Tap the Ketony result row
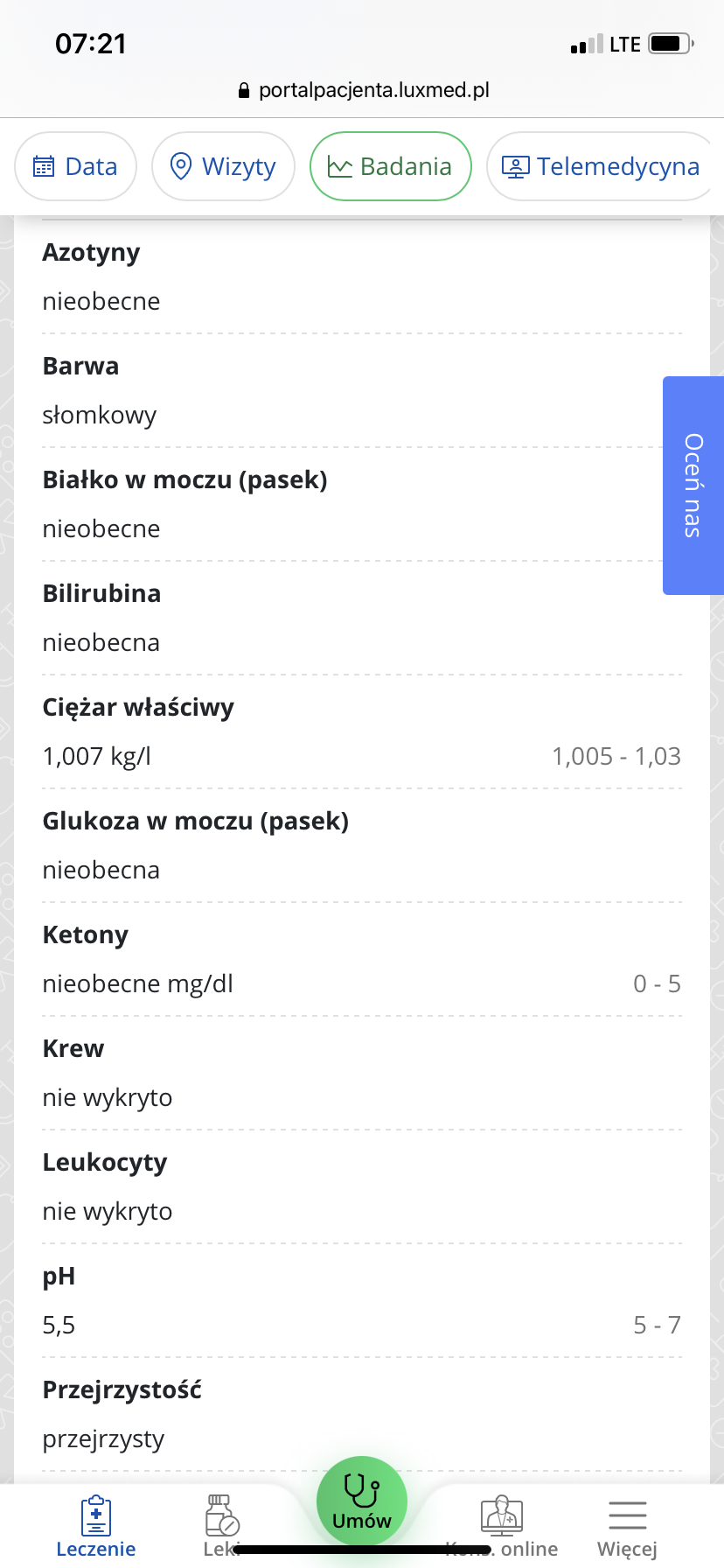This screenshot has width=724, height=1568. click(x=361, y=959)
